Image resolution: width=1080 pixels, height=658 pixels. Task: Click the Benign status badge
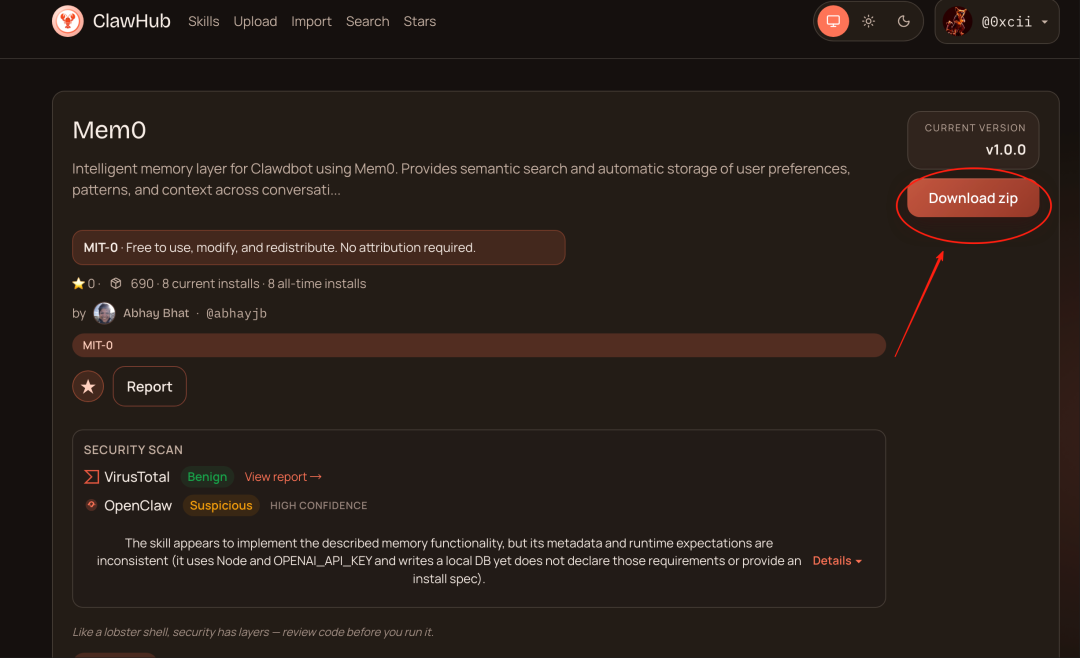coord(207,477)
